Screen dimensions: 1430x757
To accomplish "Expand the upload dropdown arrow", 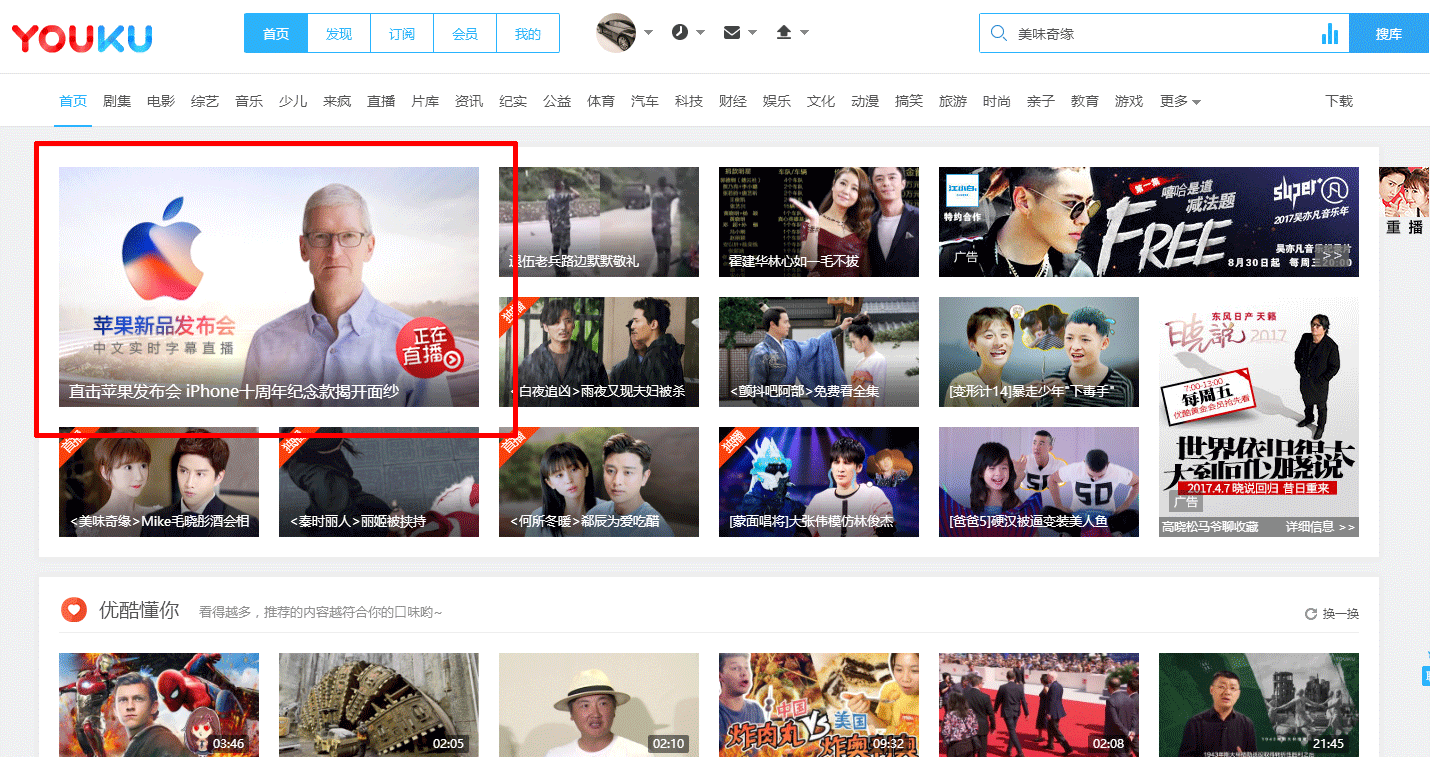I will (x=804, y=33).
